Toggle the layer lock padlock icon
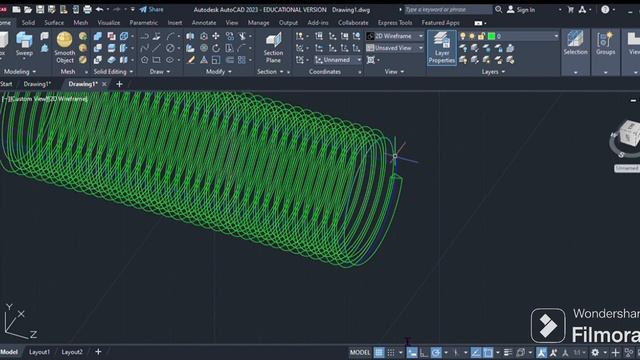This screenshot has width=640, height=360. pos(482,36)
